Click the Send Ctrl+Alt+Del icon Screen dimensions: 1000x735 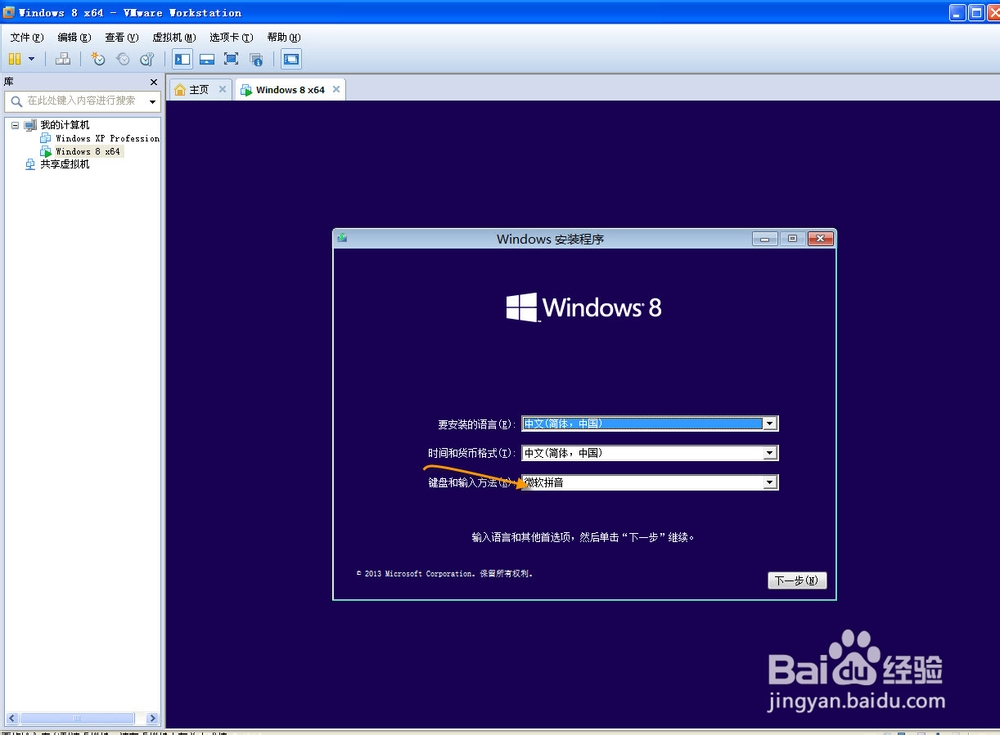[x=62, y=59]
